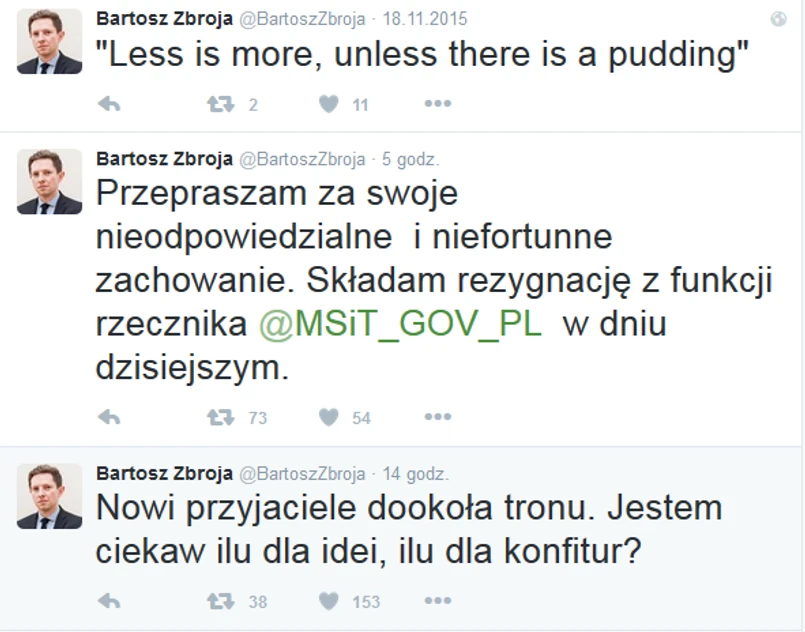This screenshot has width=805, height=632.
Task: Reply to the "Przepraszam za swoje" tweet
Action: click(109, 417)
